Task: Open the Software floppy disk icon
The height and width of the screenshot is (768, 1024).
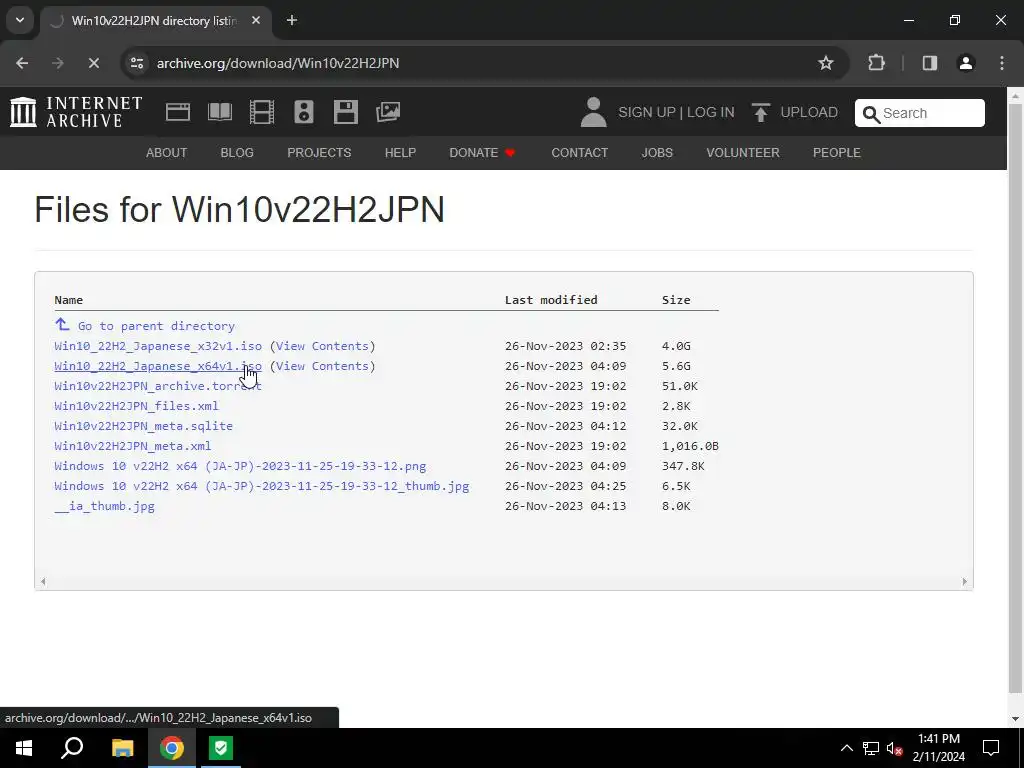Action: coord(345,112)
